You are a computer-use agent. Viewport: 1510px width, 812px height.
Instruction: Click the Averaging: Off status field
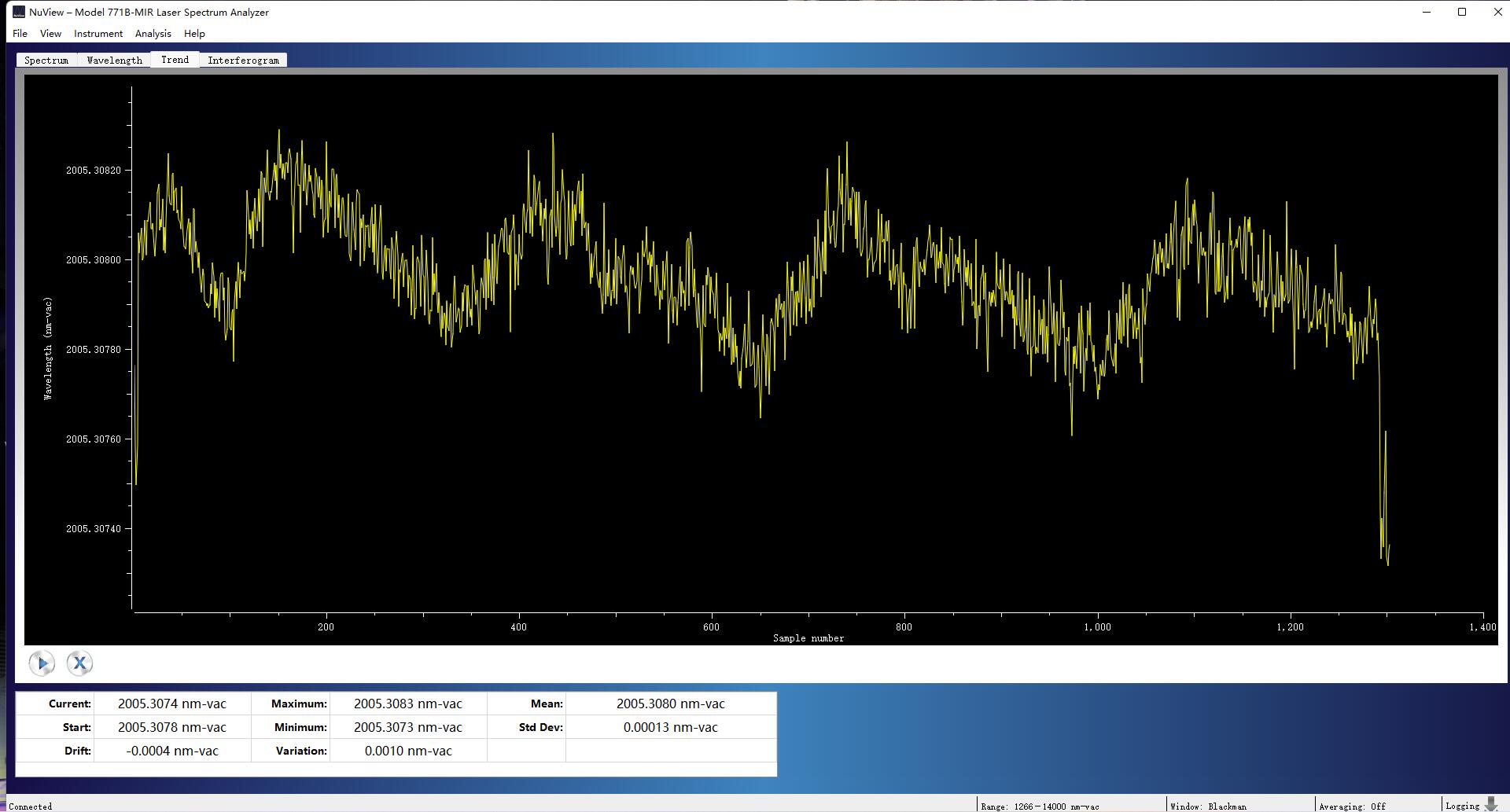click(1352, 806)
